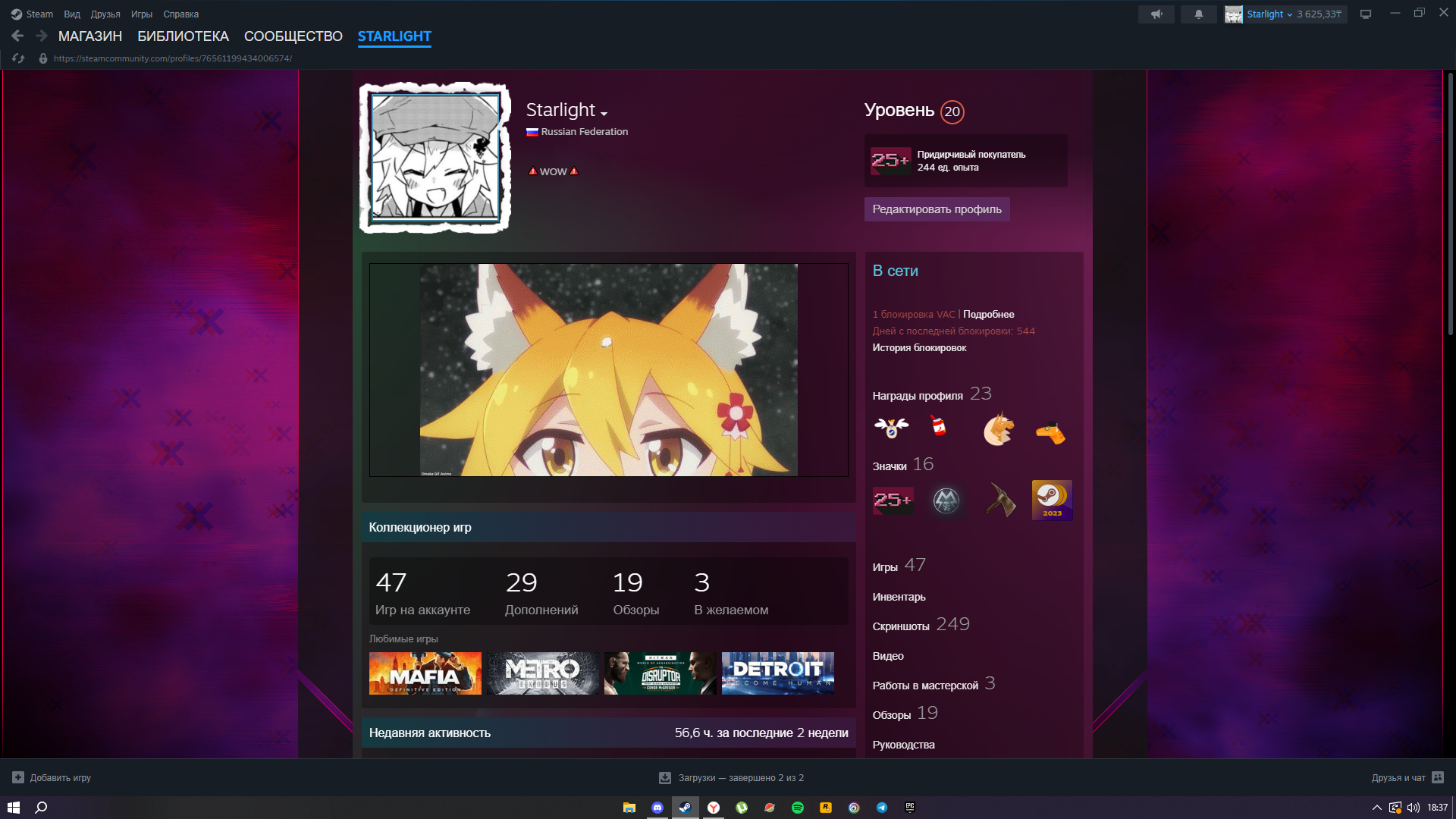This screenshot has height=819, width=1456.
Task: Open the Игры menu
Action: [142, 14]
